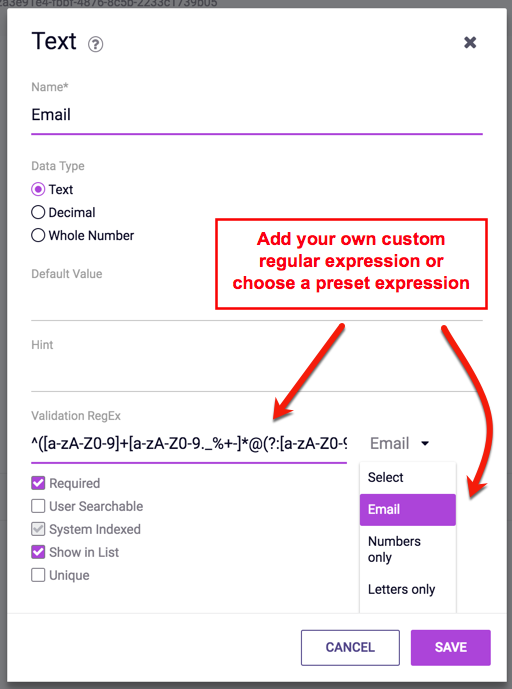Disable the Show in List checkbox

click(38, 552)
